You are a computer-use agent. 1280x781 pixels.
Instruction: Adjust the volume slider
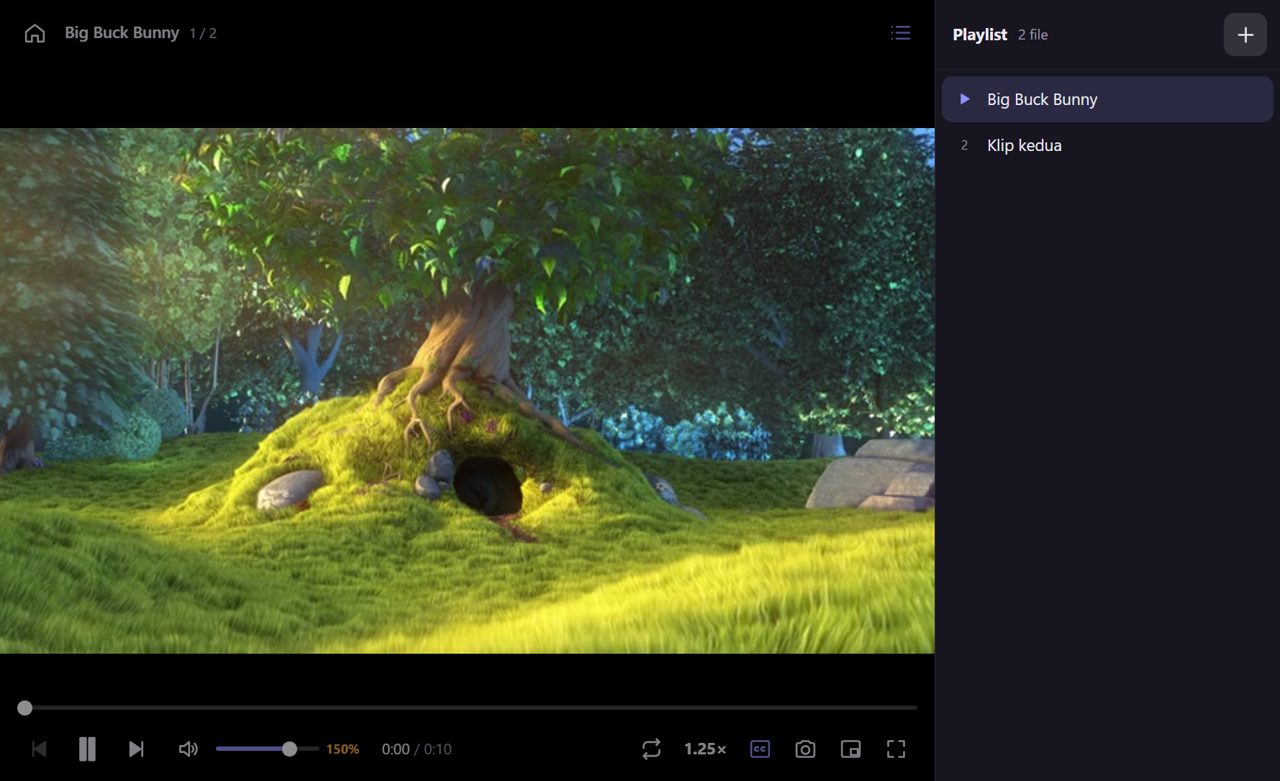(267, 749)
